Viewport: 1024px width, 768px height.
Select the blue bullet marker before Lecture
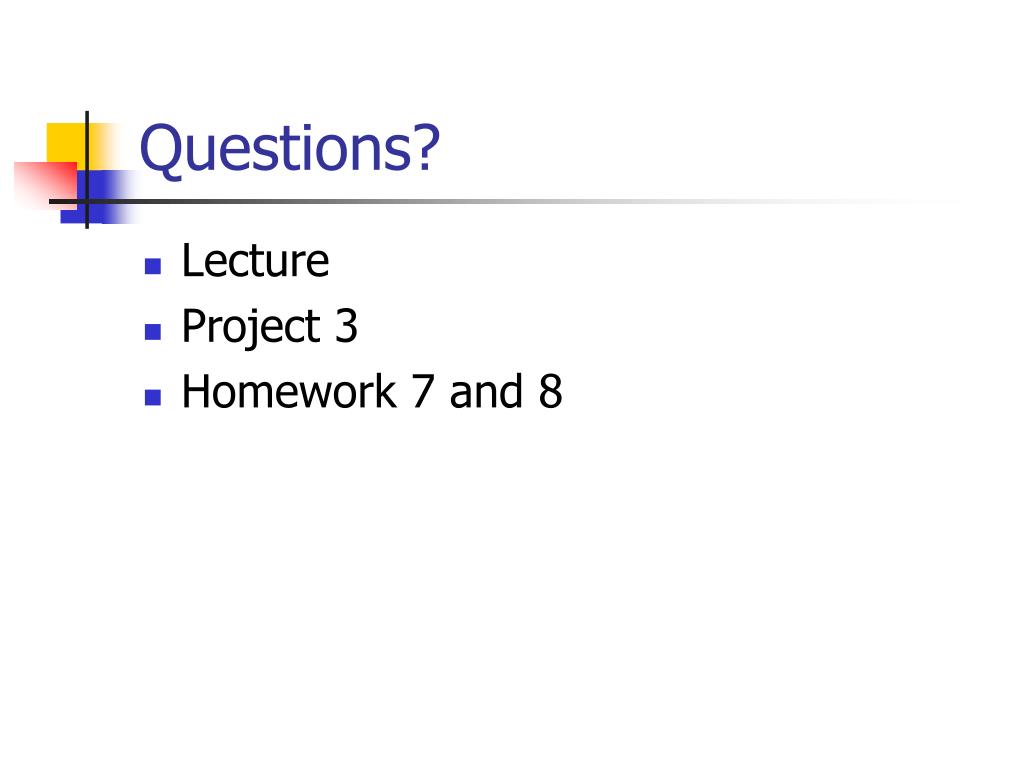(x=153, y=266)
